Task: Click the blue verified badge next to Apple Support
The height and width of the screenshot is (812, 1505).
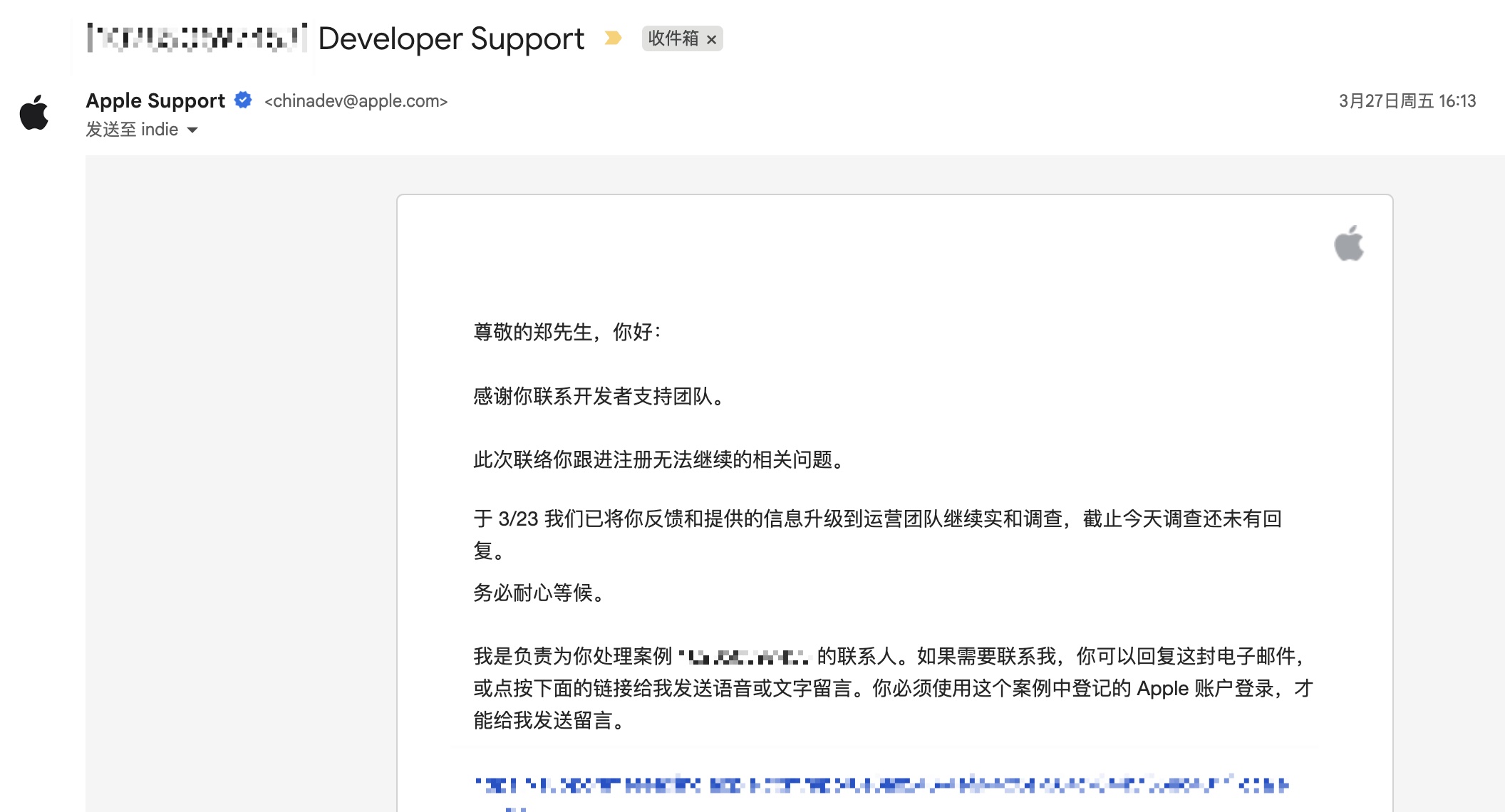Action: pyautogui.click(x=243, y=100)
